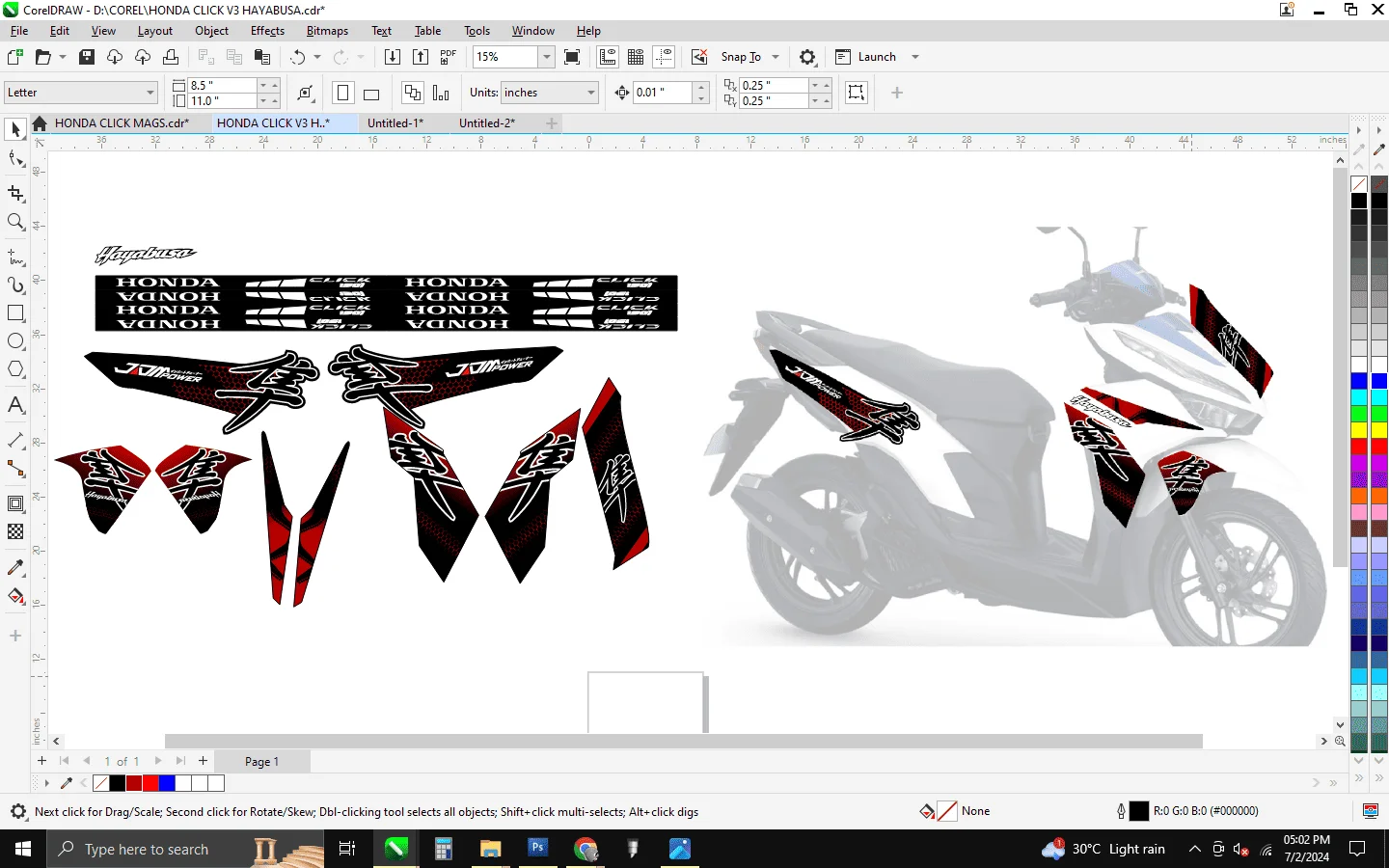Click the Full-screen preview icon
Viewport: 1389px width, 868px height.
pyautogui.click(x=572, y=57)
